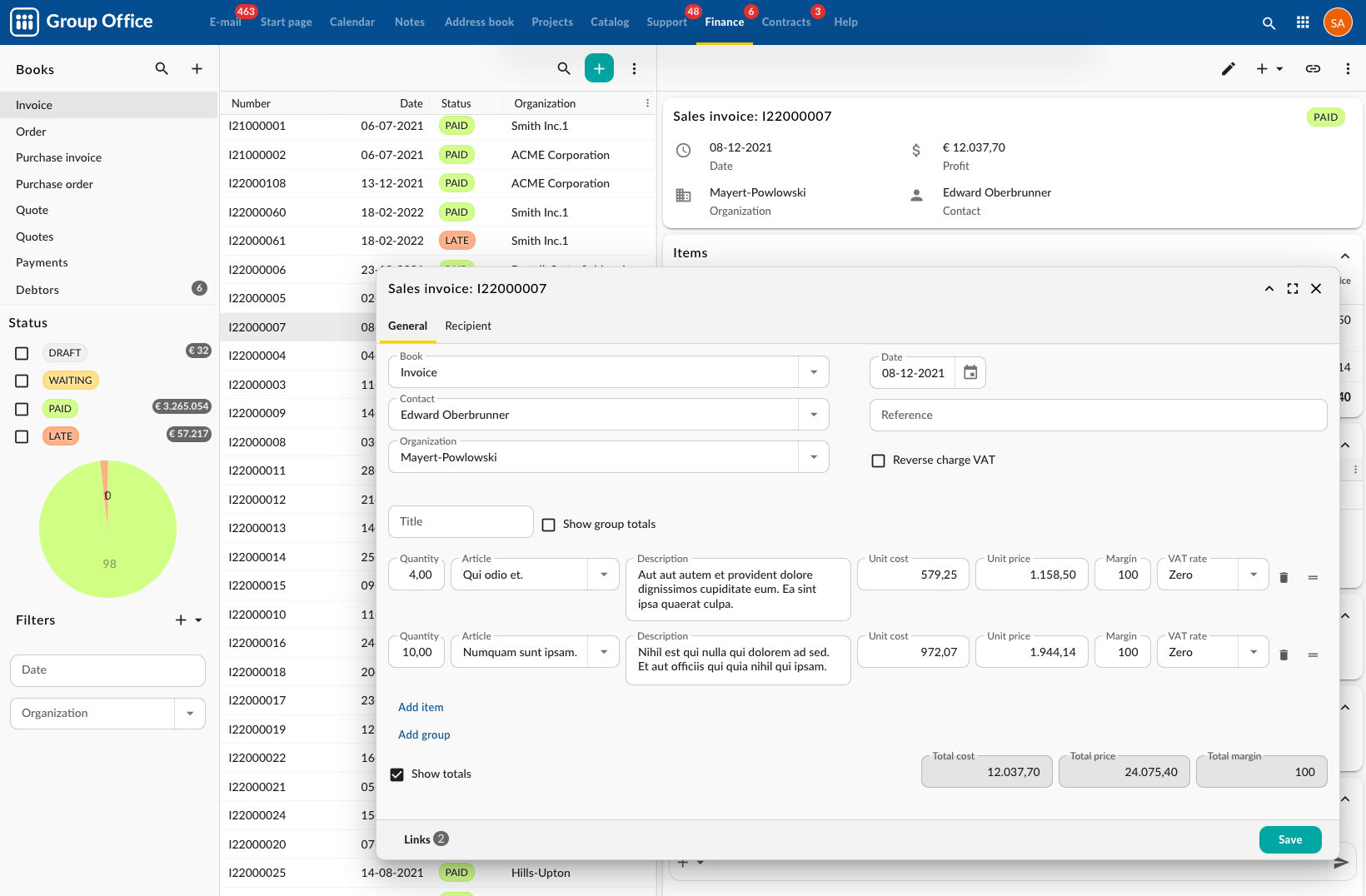This screenshot has height=896, width=1366.
Task: Click the send arrow icon in comments
Action: tap(1341, 863)
